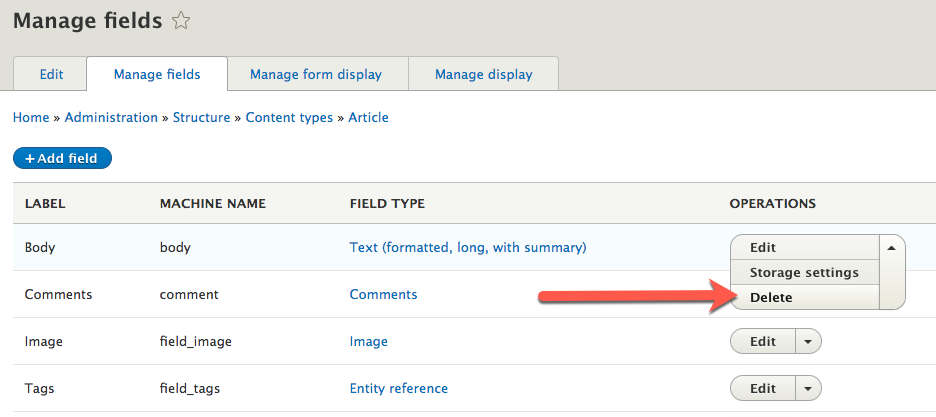Open Text (formatted, long, with summary) link
The width and height of the screenshot is (936, 417).
(467, 247)
